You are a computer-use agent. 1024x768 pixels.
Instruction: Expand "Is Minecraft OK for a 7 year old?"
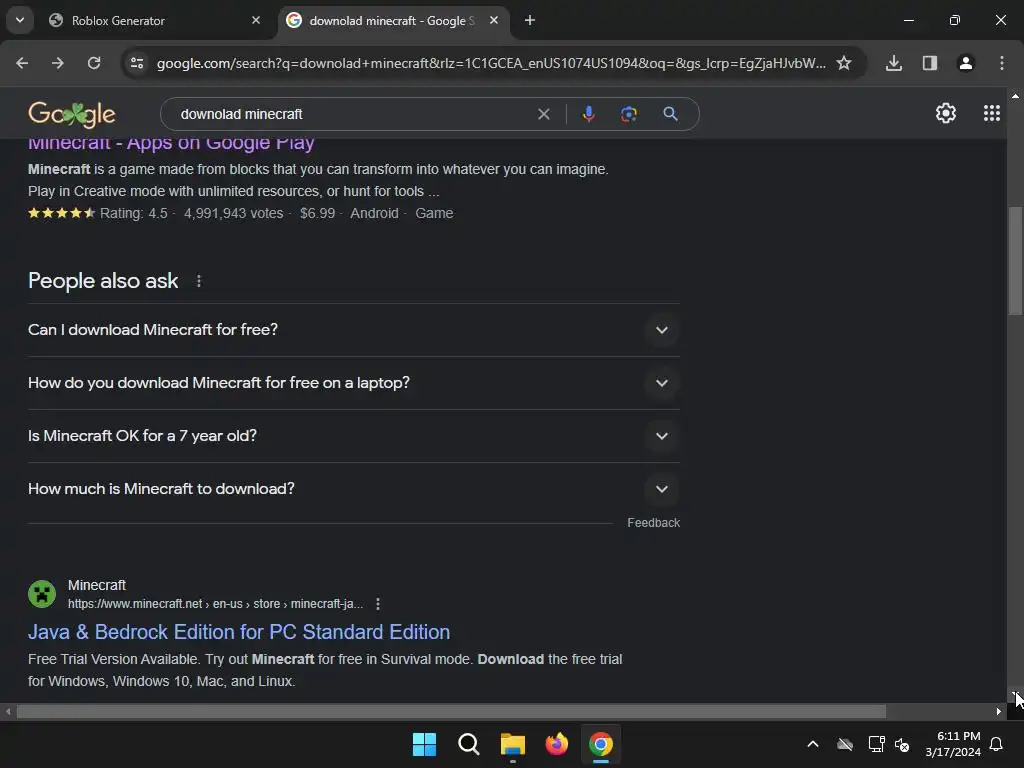coord(353,436)
